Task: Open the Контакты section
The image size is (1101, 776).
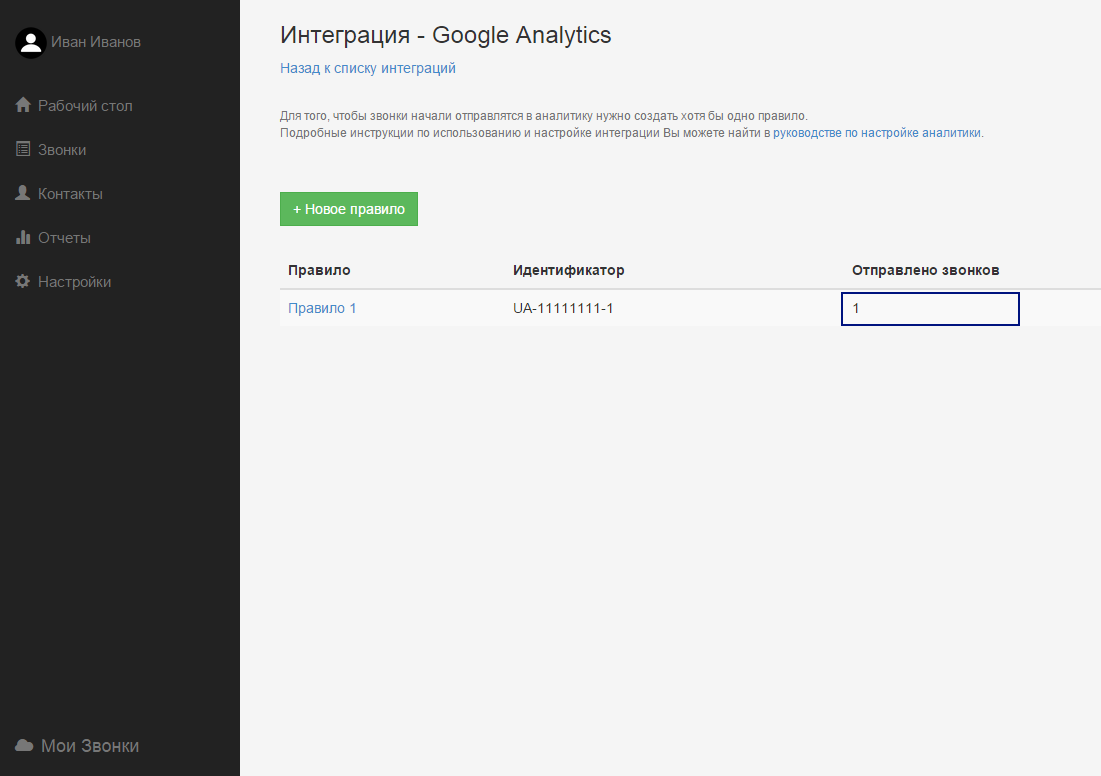Action: pos(70,194)
